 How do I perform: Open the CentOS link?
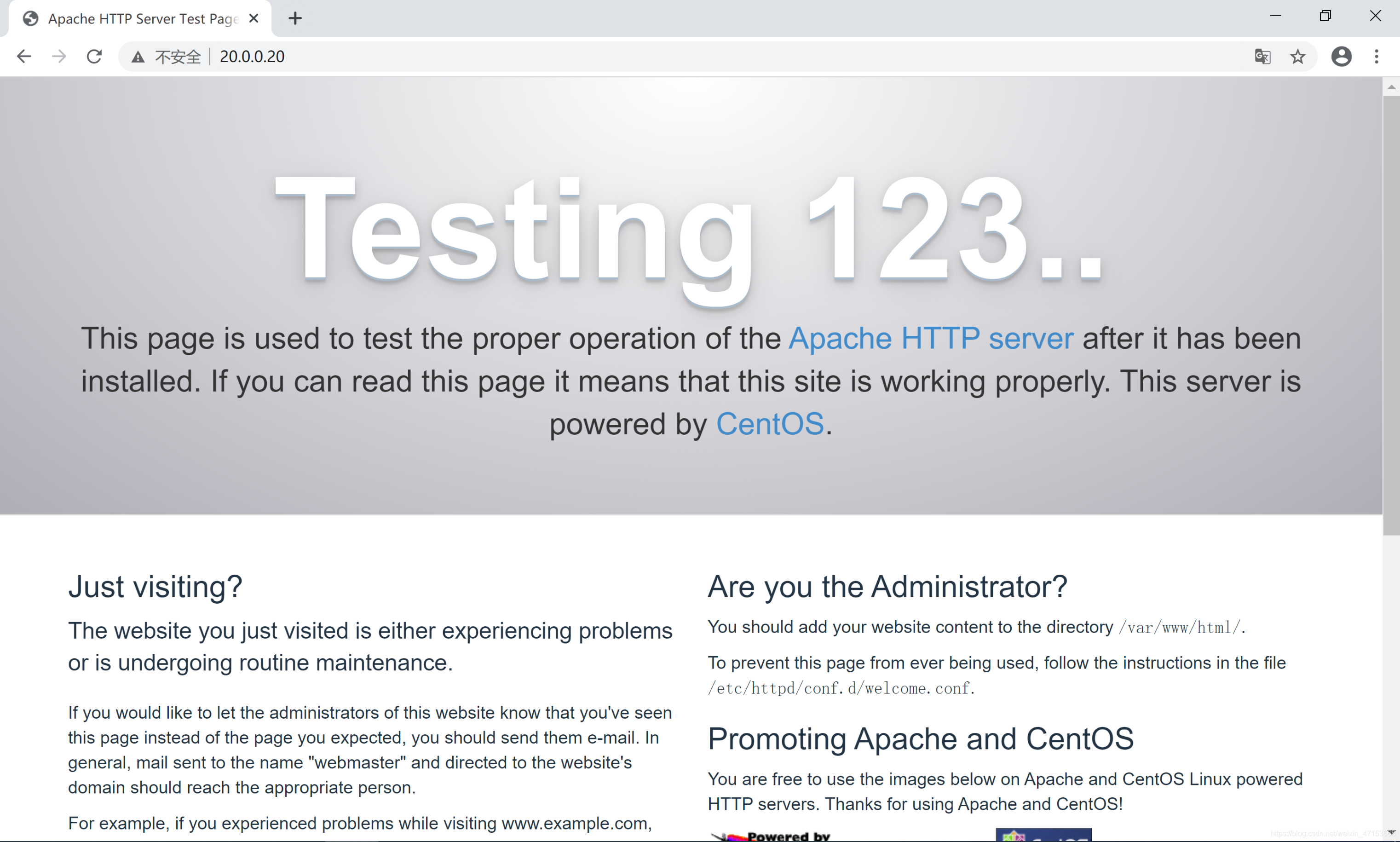point(770,424)
